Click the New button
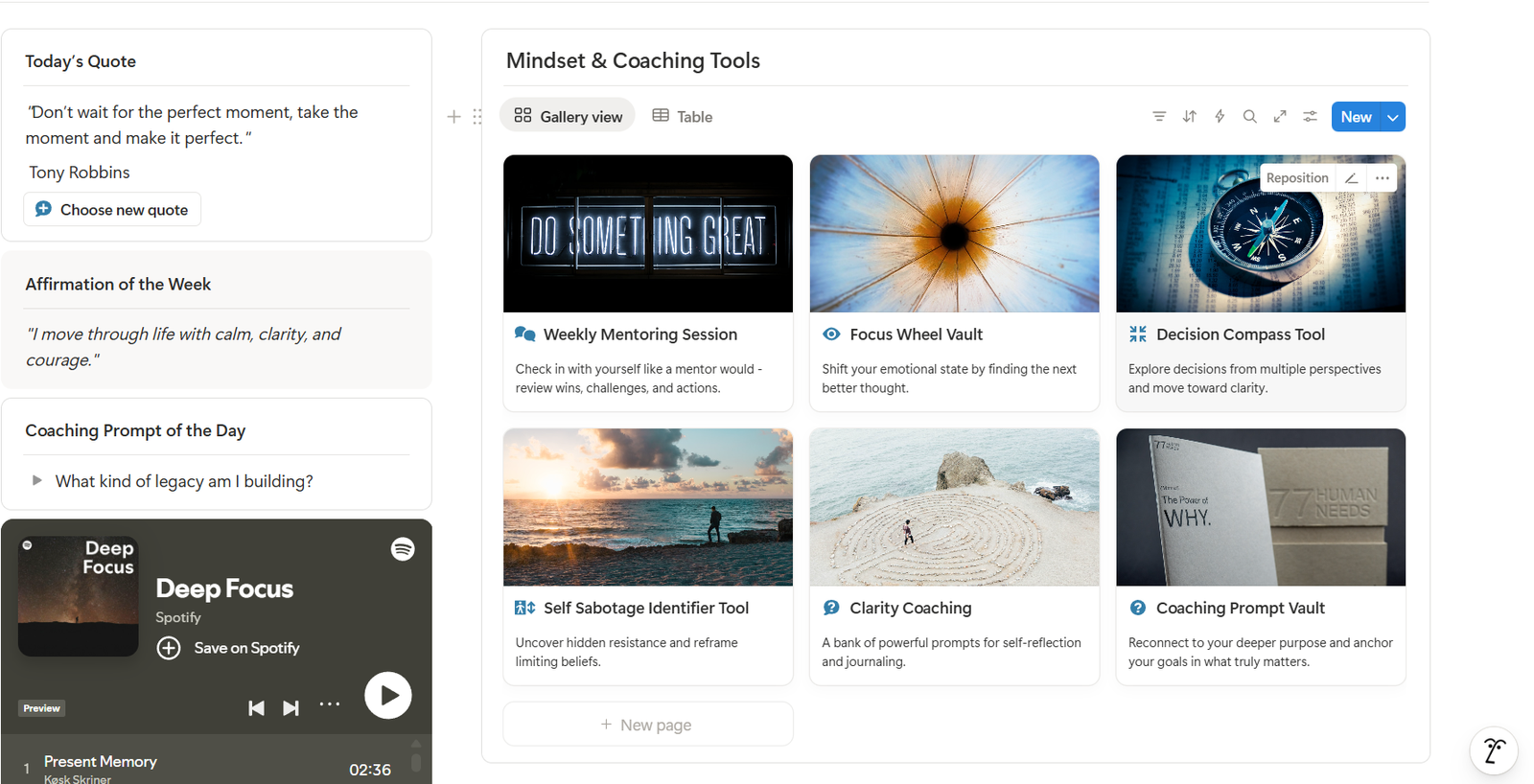This screenshot has width=1534, height=784. click(x=1357, y=117)
